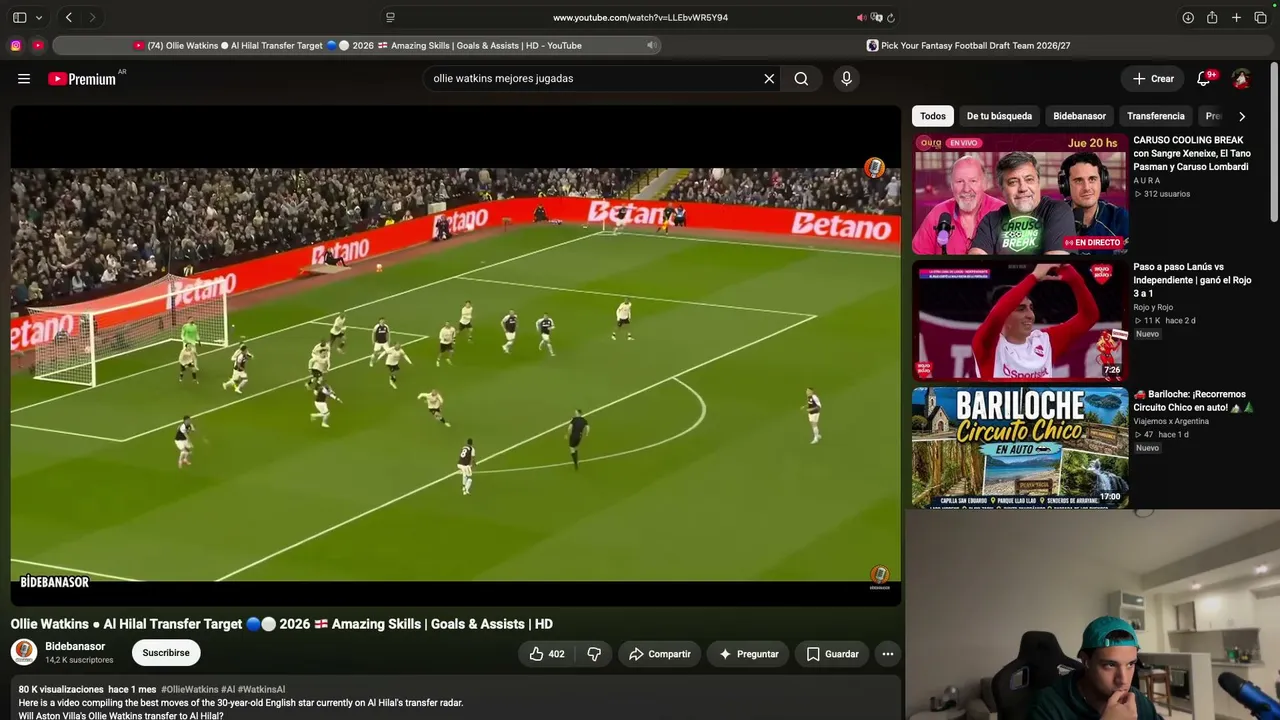Open the Lanús vs Independiente thumbnail
The height and width of the screenshot is (720, 1280).
coord(1020,321)
